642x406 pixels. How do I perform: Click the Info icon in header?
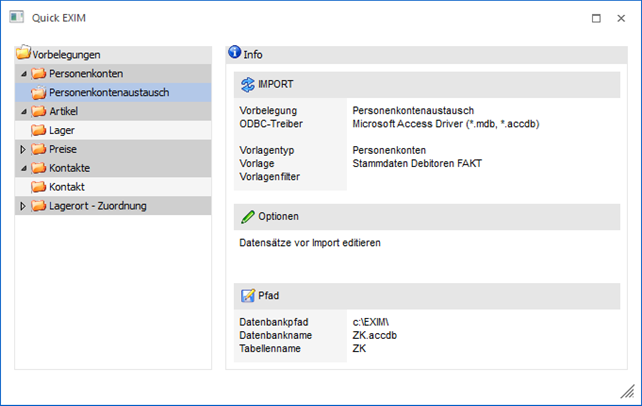coord(235,53)
